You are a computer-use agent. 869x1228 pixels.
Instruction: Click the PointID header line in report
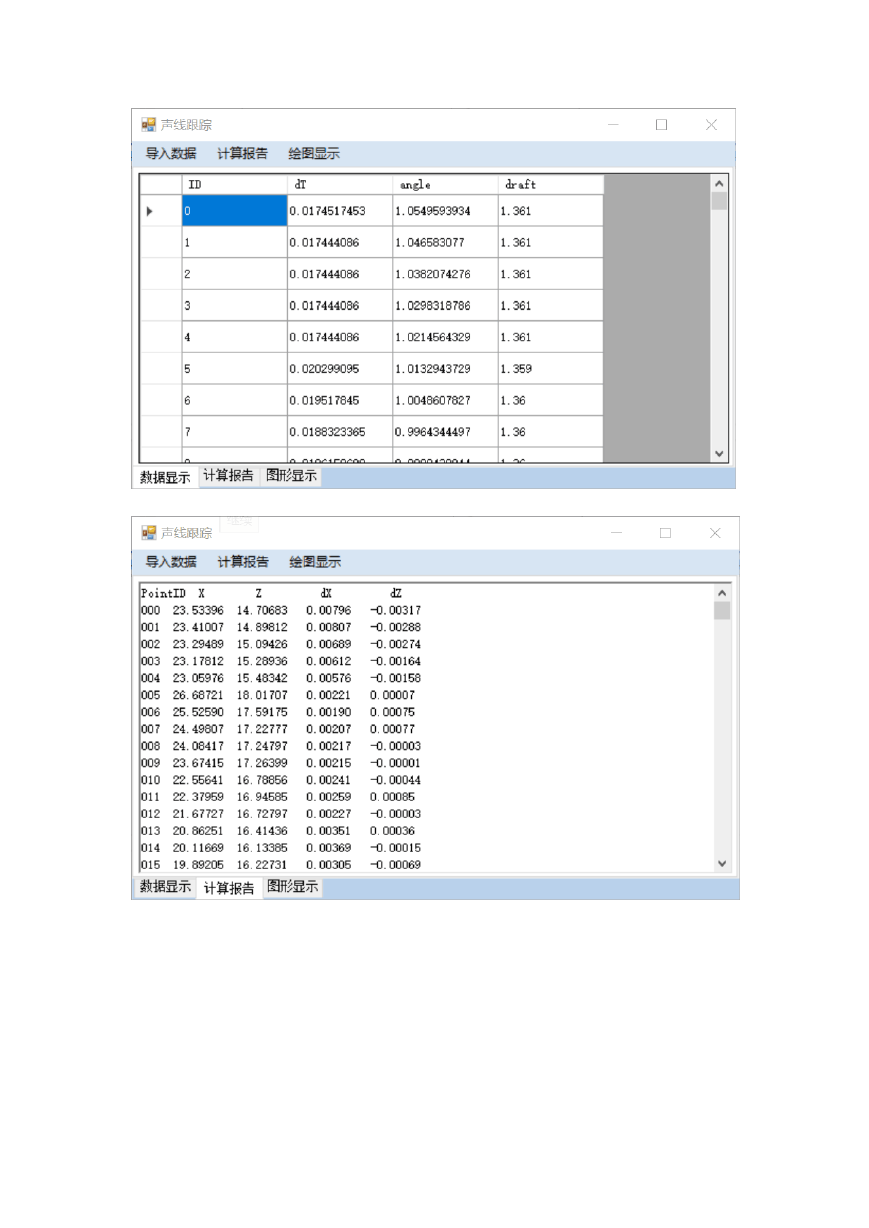(x=271, y=593)
